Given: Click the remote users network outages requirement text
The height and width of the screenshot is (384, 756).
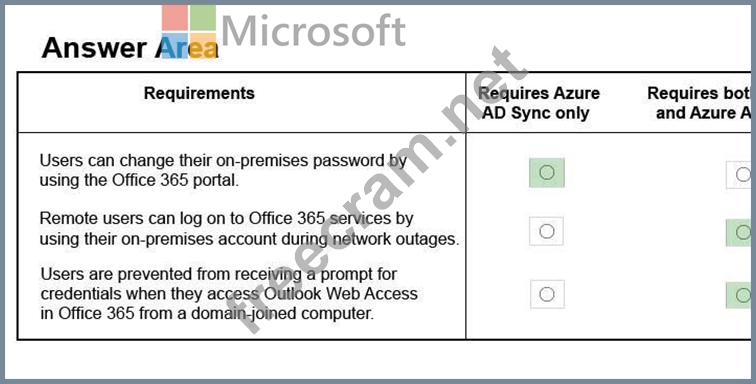Looking at the screenshot, I should (249, 229).
